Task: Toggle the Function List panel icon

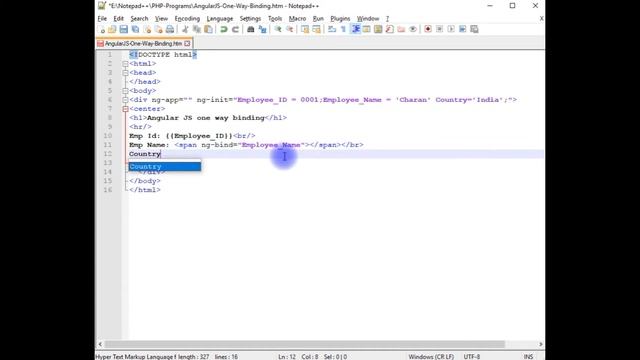Action: [389, 29]
